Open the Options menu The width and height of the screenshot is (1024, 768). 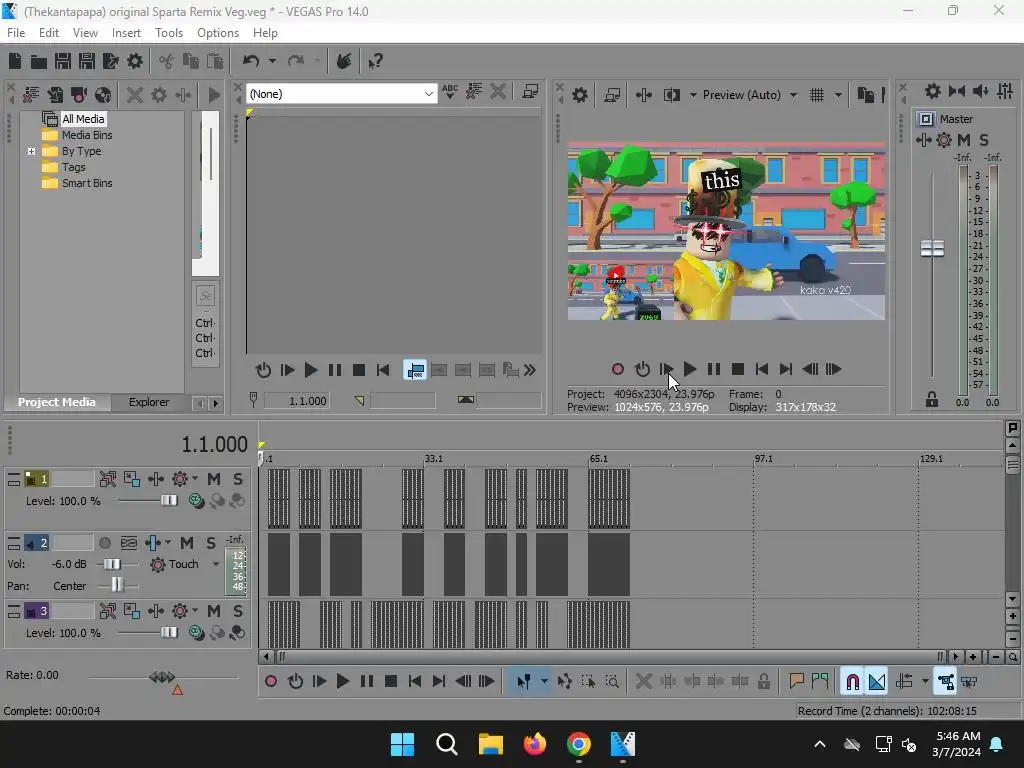click(x=217, y=33)
